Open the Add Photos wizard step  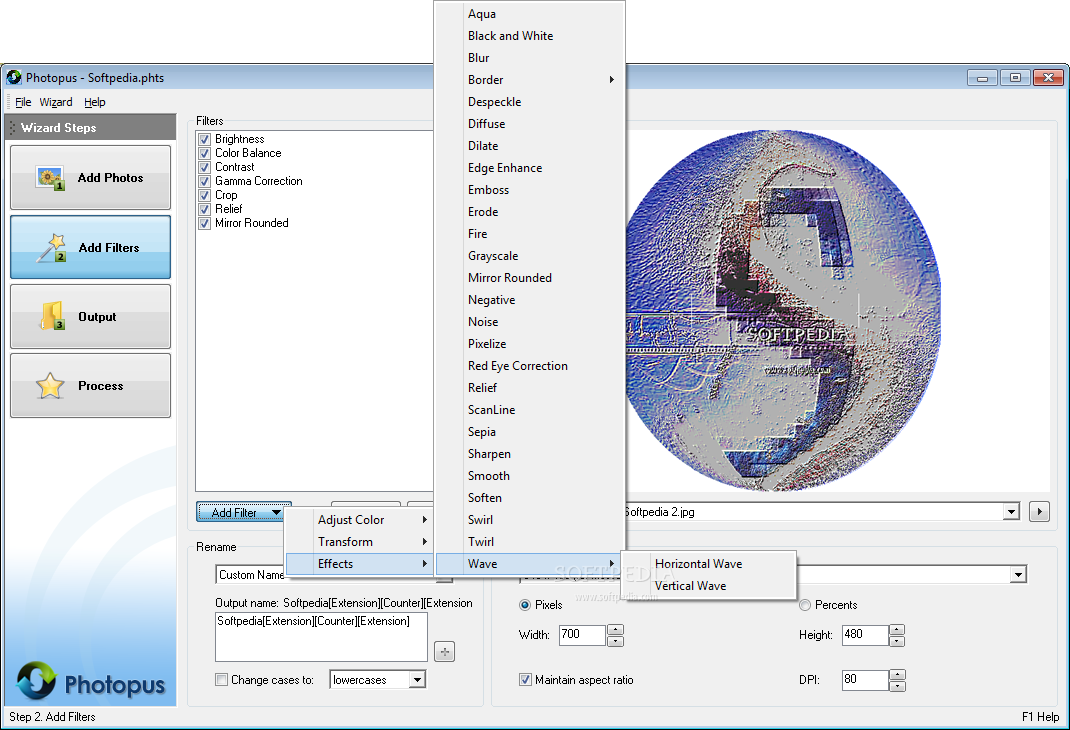pos(90,177)
